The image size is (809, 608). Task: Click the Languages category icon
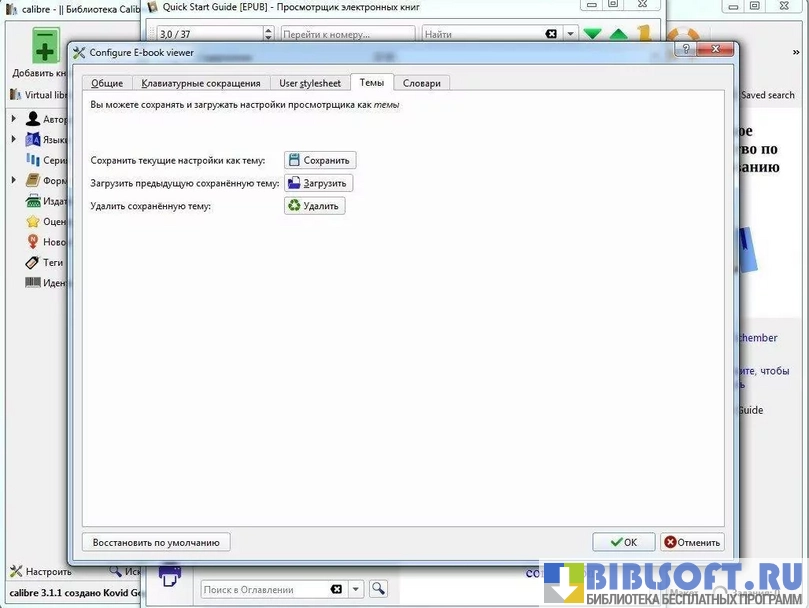[33, 140]
